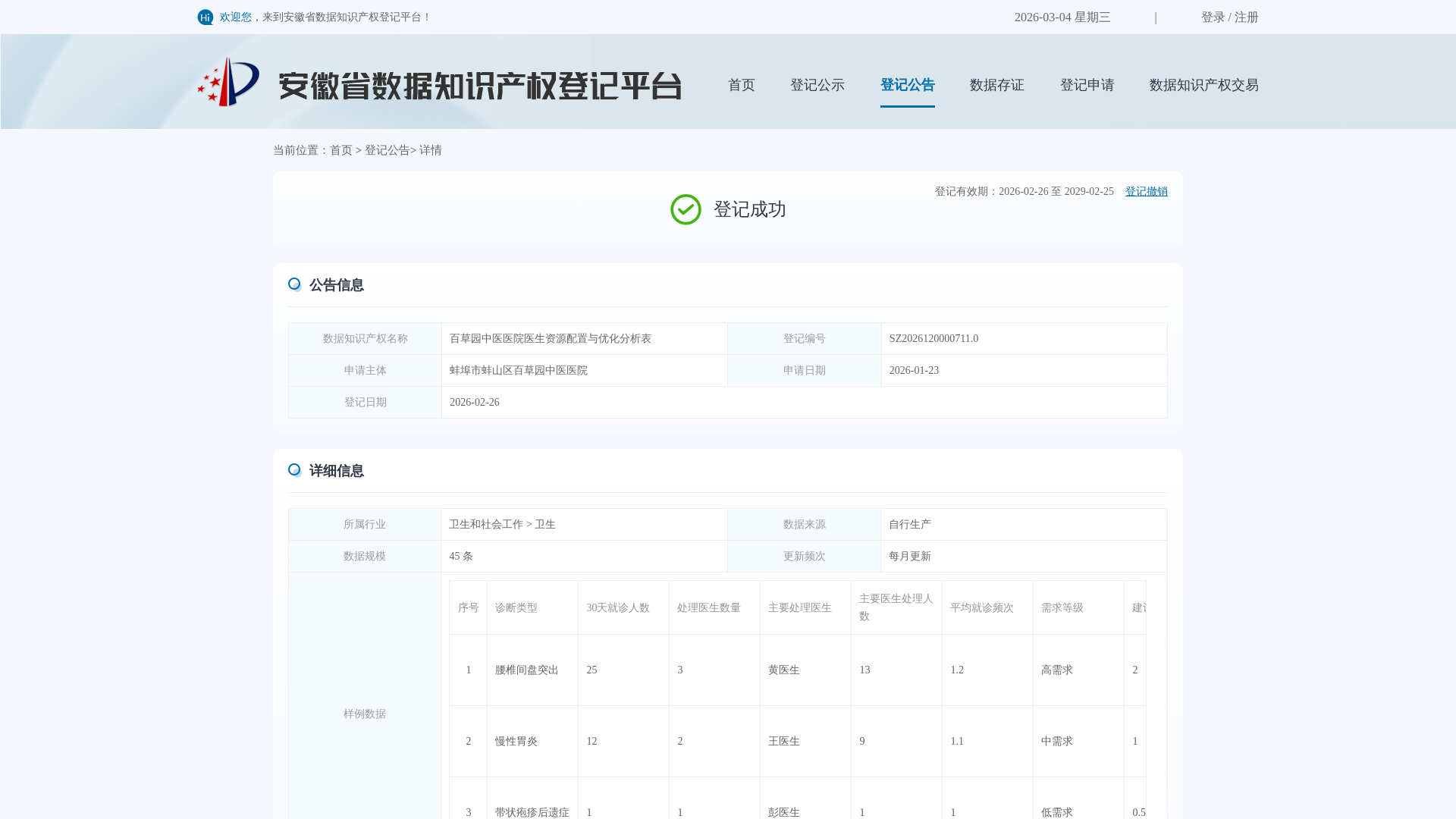This screenshot has height=819, width=1456.
Task: Open the 数据知识产权交易 tab
Action: 1204,85
